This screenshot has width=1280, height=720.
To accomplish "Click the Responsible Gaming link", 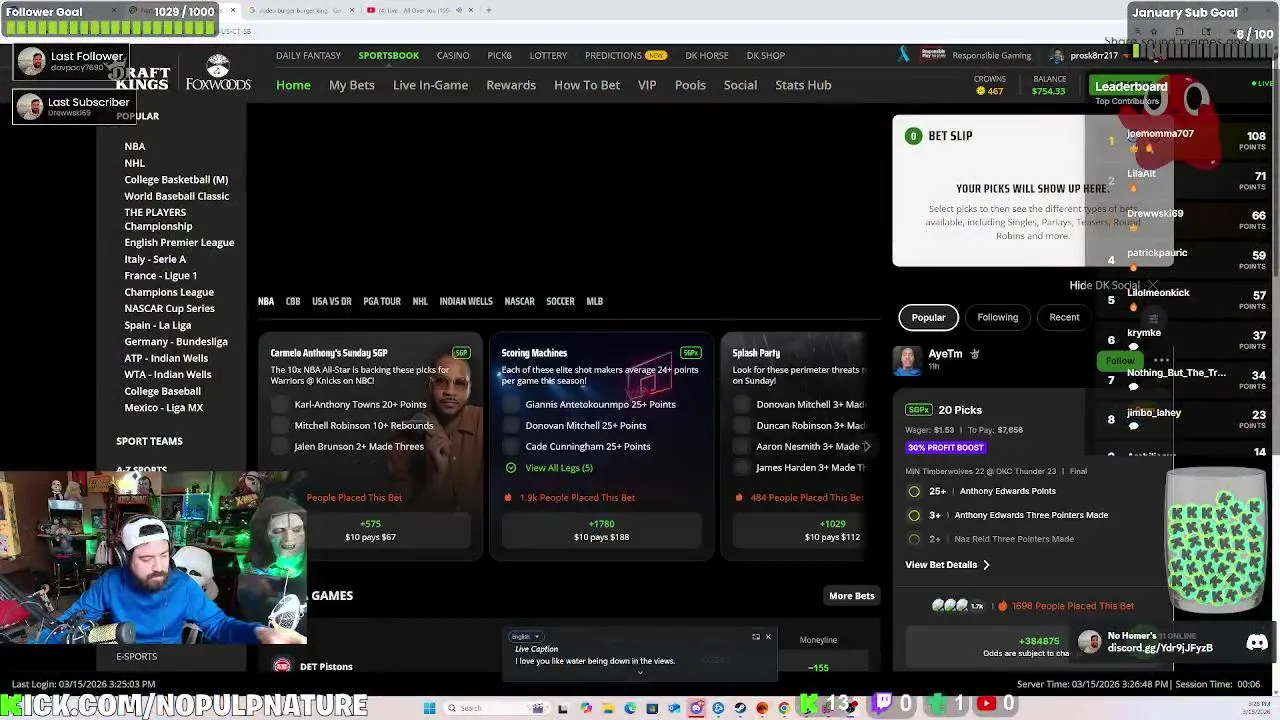I will pos(991,55).
